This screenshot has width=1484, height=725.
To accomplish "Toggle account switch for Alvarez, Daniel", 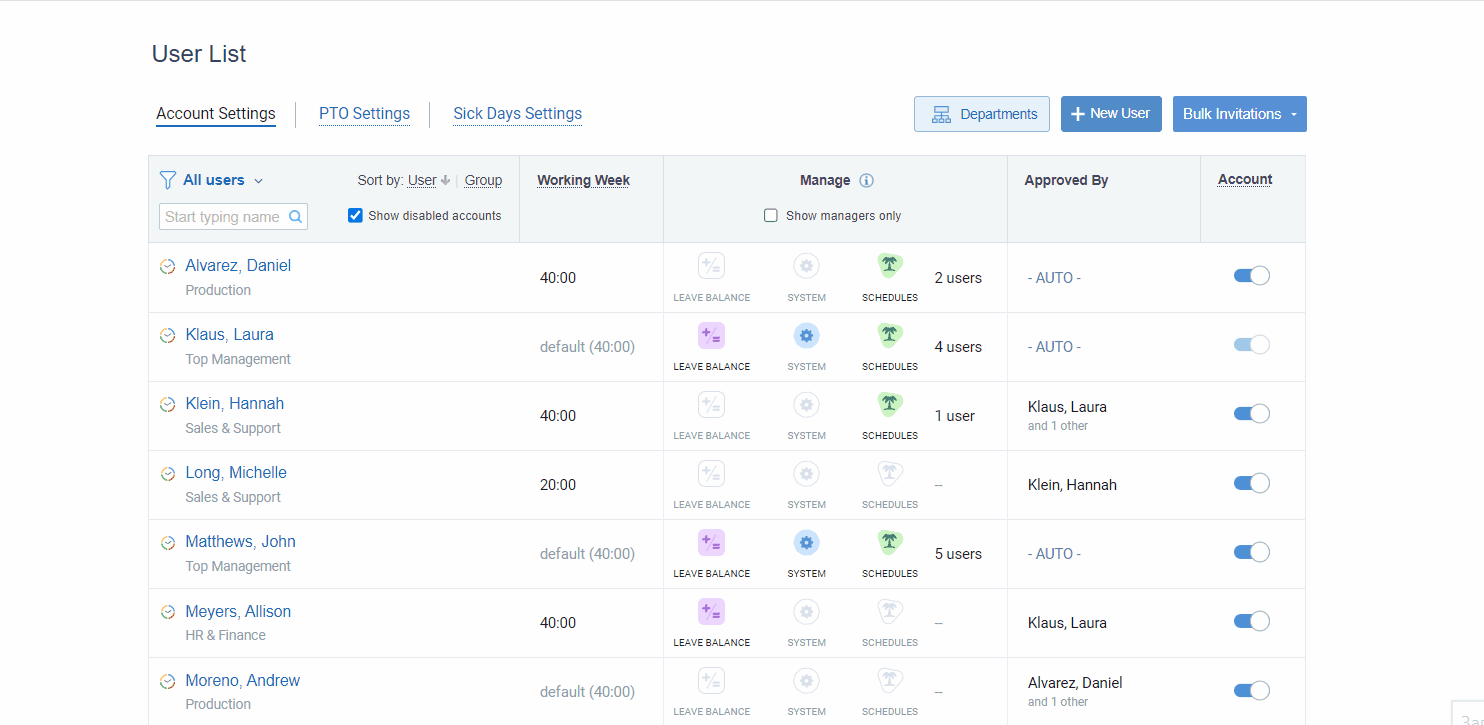I will point(1252,276).
